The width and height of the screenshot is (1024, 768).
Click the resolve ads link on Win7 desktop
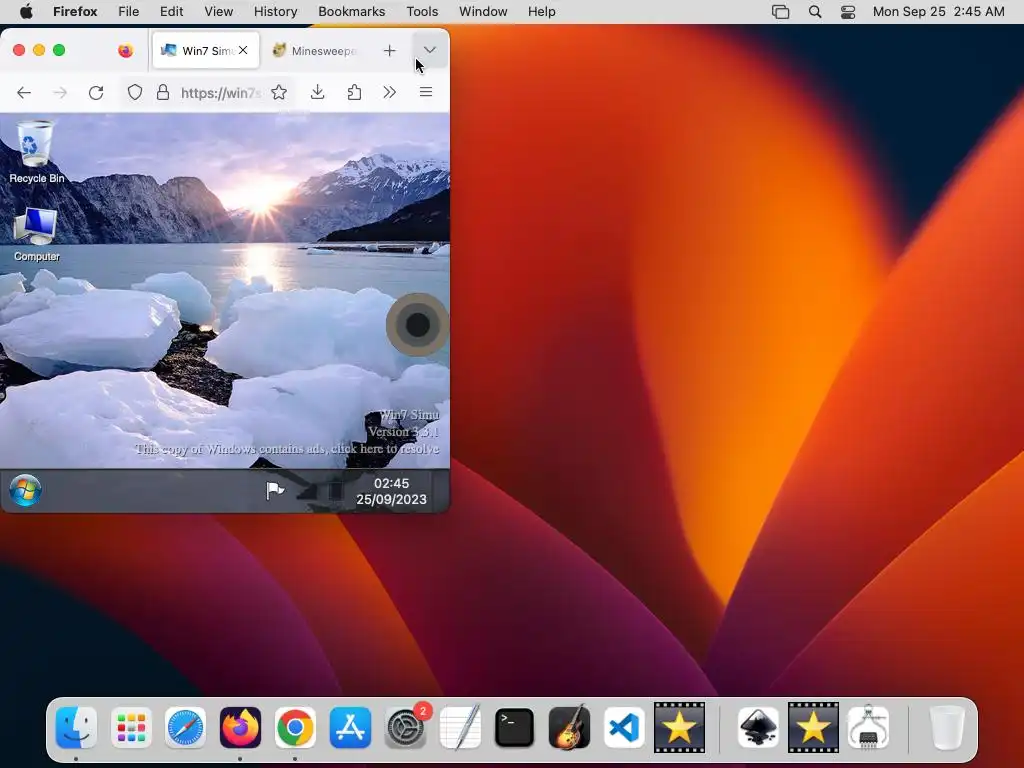coord(287,449)
